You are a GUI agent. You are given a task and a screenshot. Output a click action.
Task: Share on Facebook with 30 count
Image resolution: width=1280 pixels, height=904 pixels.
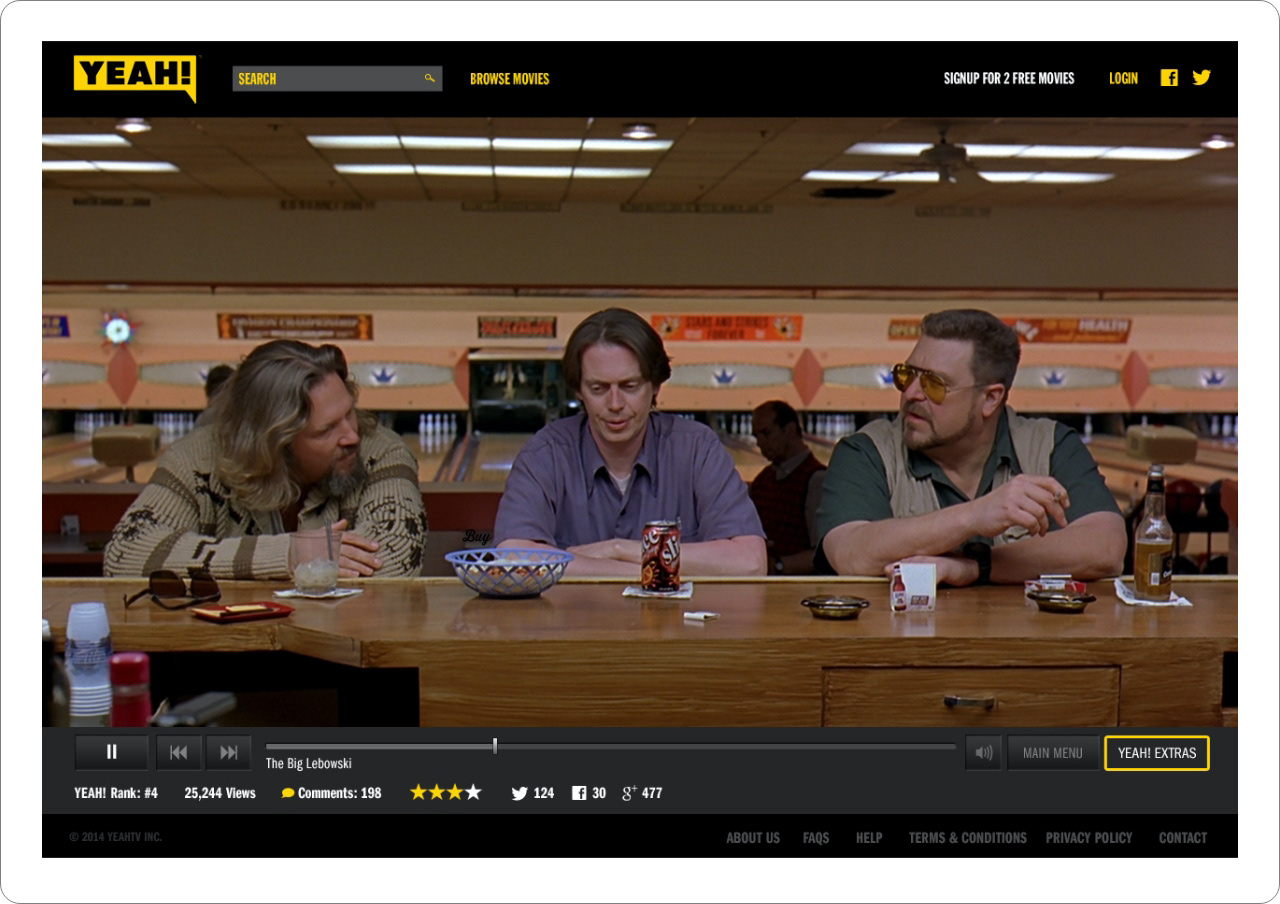pyautogui.click(x=589, y=793)
